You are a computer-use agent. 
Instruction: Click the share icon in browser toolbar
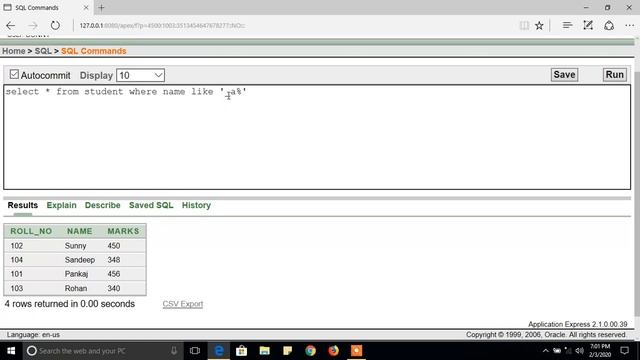point(609,25)
